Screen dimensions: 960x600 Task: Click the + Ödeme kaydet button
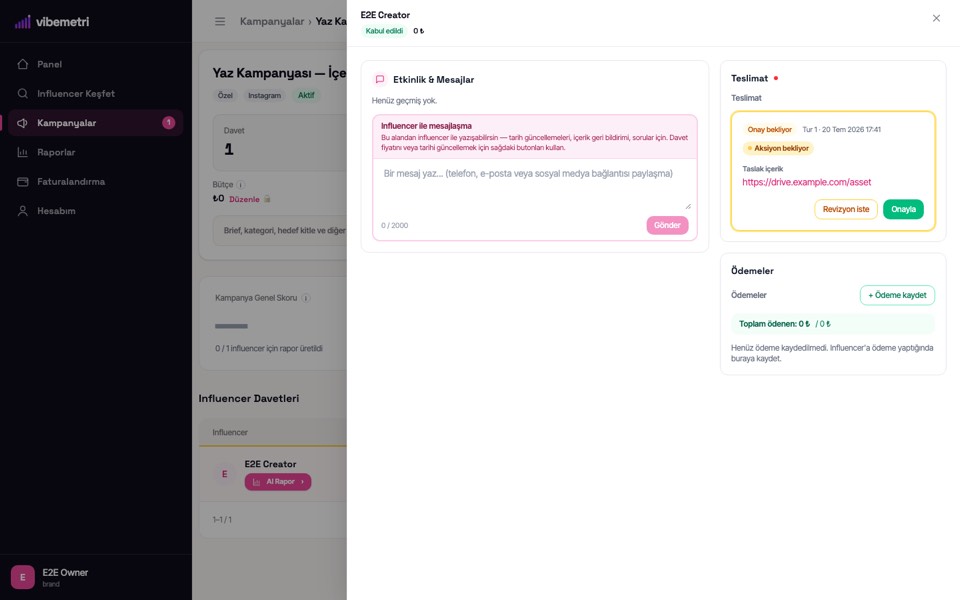tap(897, 295)
